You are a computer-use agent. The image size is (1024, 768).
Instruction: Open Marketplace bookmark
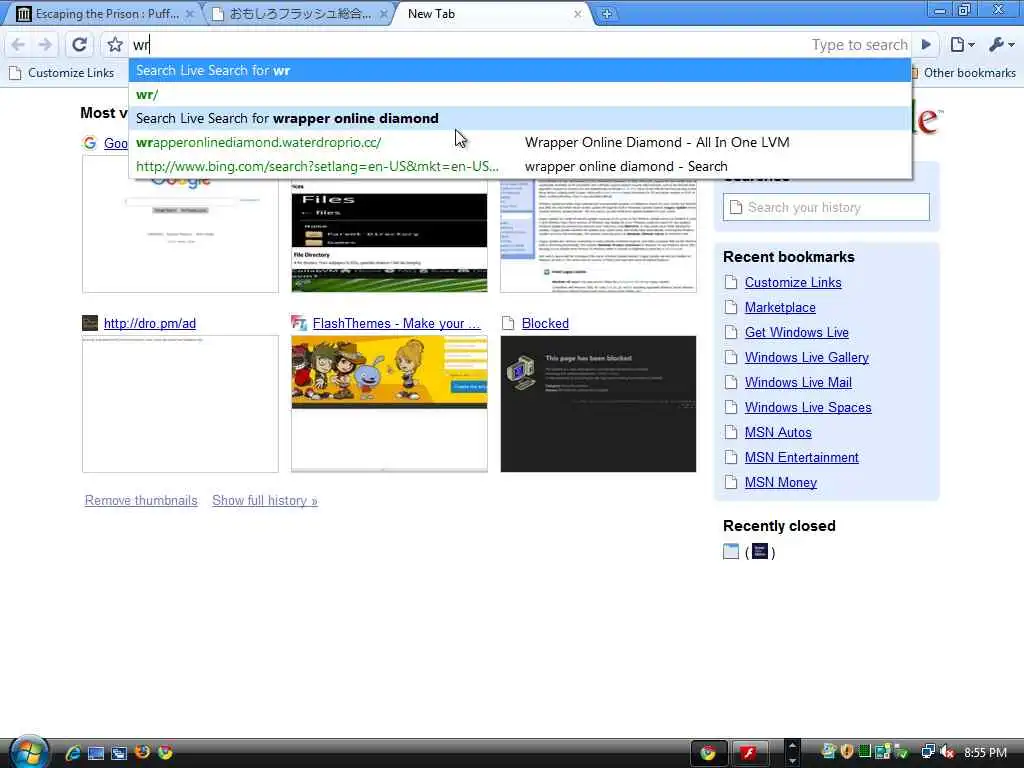780,307
